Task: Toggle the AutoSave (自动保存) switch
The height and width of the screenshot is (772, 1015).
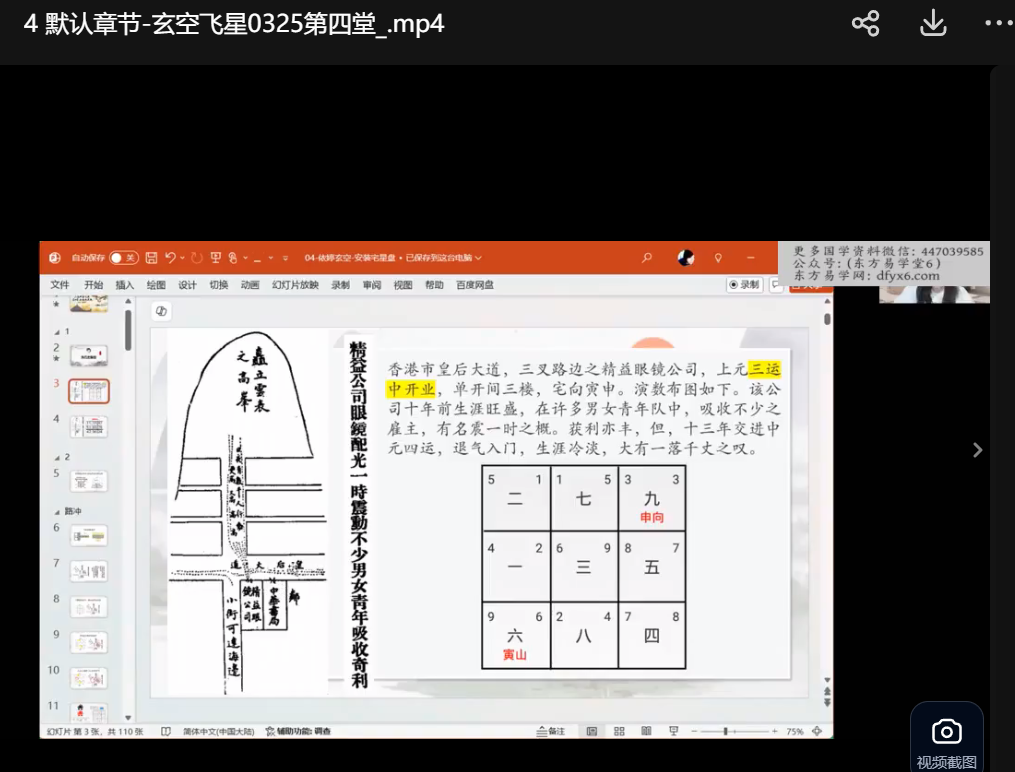Action: point(123,258)
